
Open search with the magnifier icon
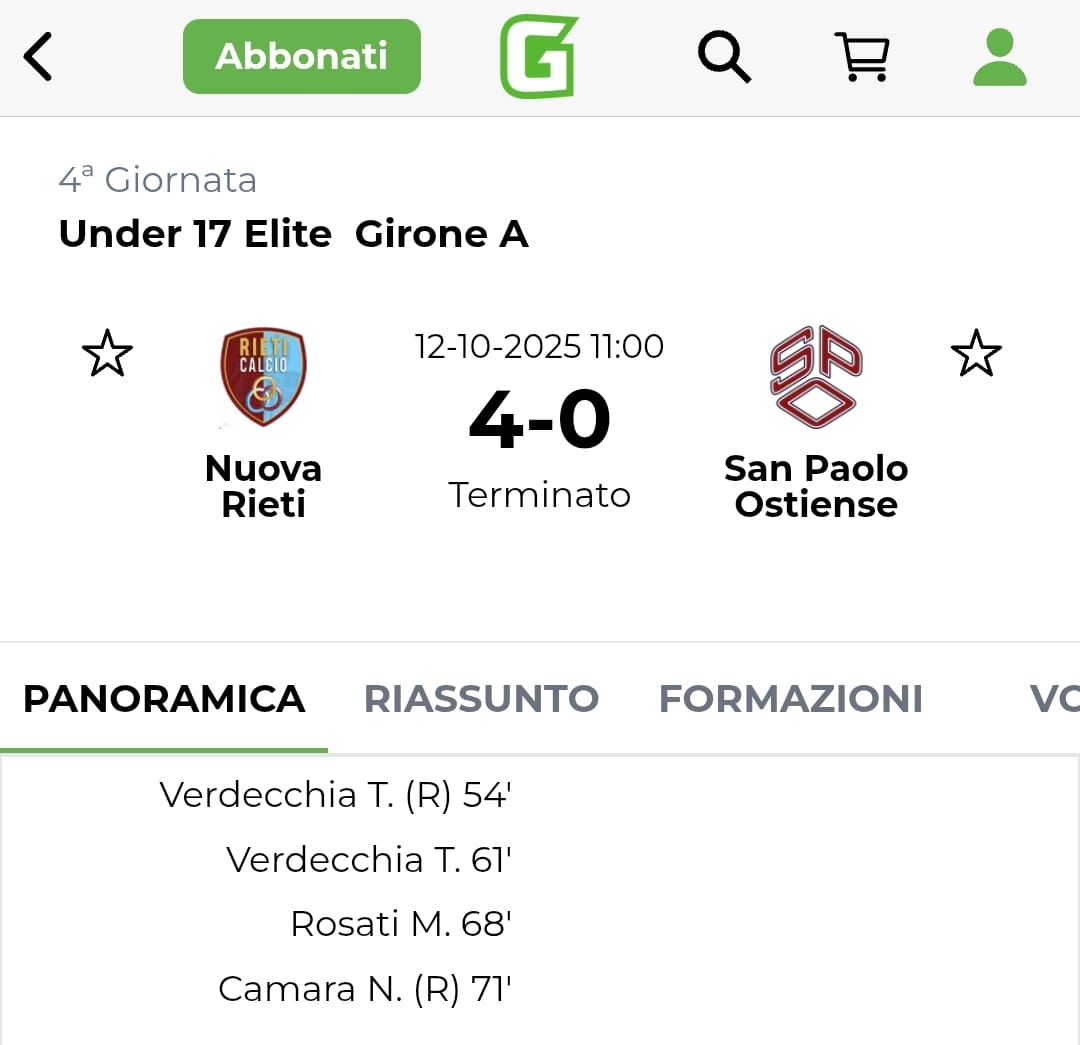(x=724, y=56)
